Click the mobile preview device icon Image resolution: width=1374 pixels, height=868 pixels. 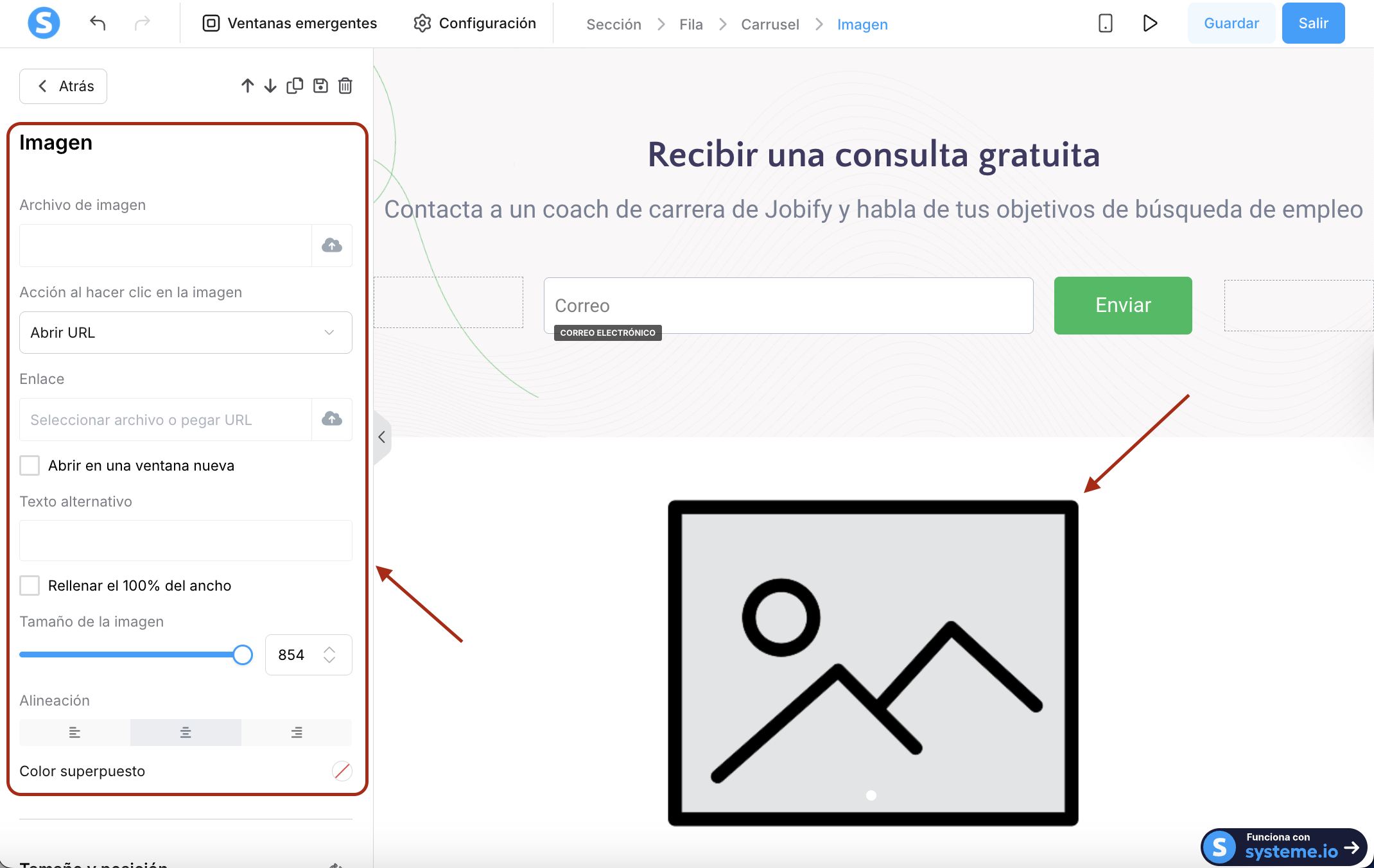[1105, 24]
